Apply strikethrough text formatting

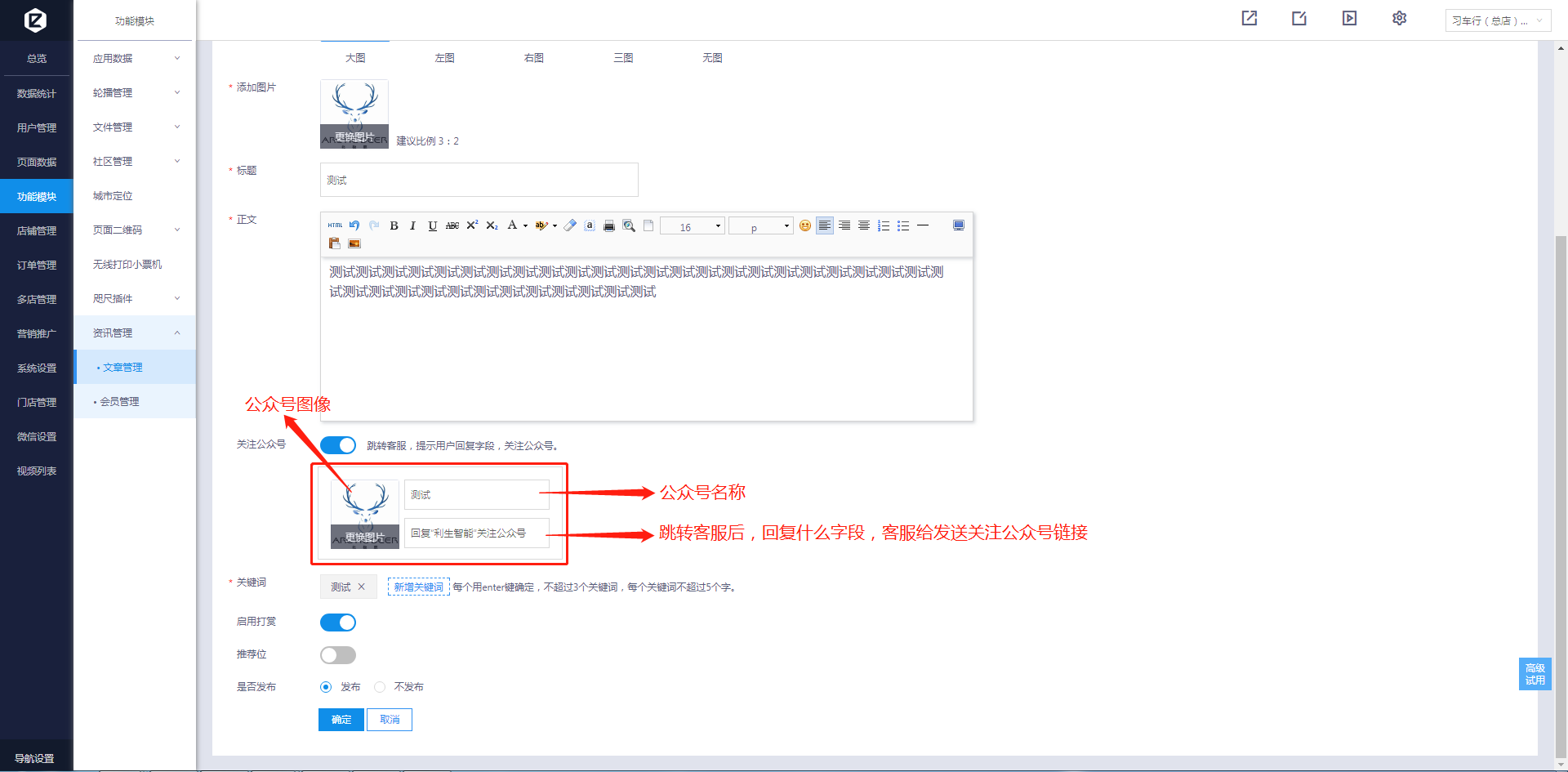[x=452, y=226]
